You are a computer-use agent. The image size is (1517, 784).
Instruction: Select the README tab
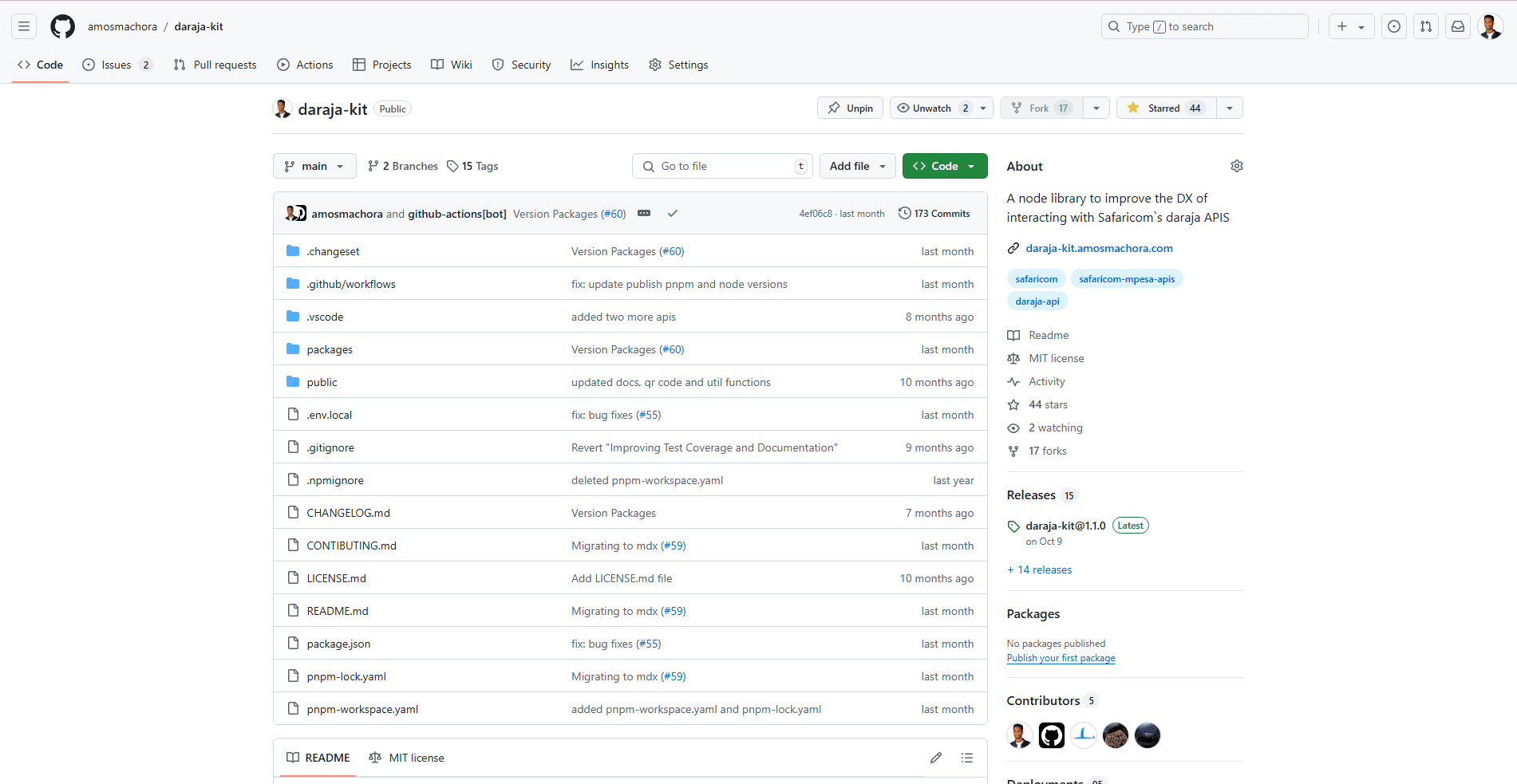tap(318, 758)
